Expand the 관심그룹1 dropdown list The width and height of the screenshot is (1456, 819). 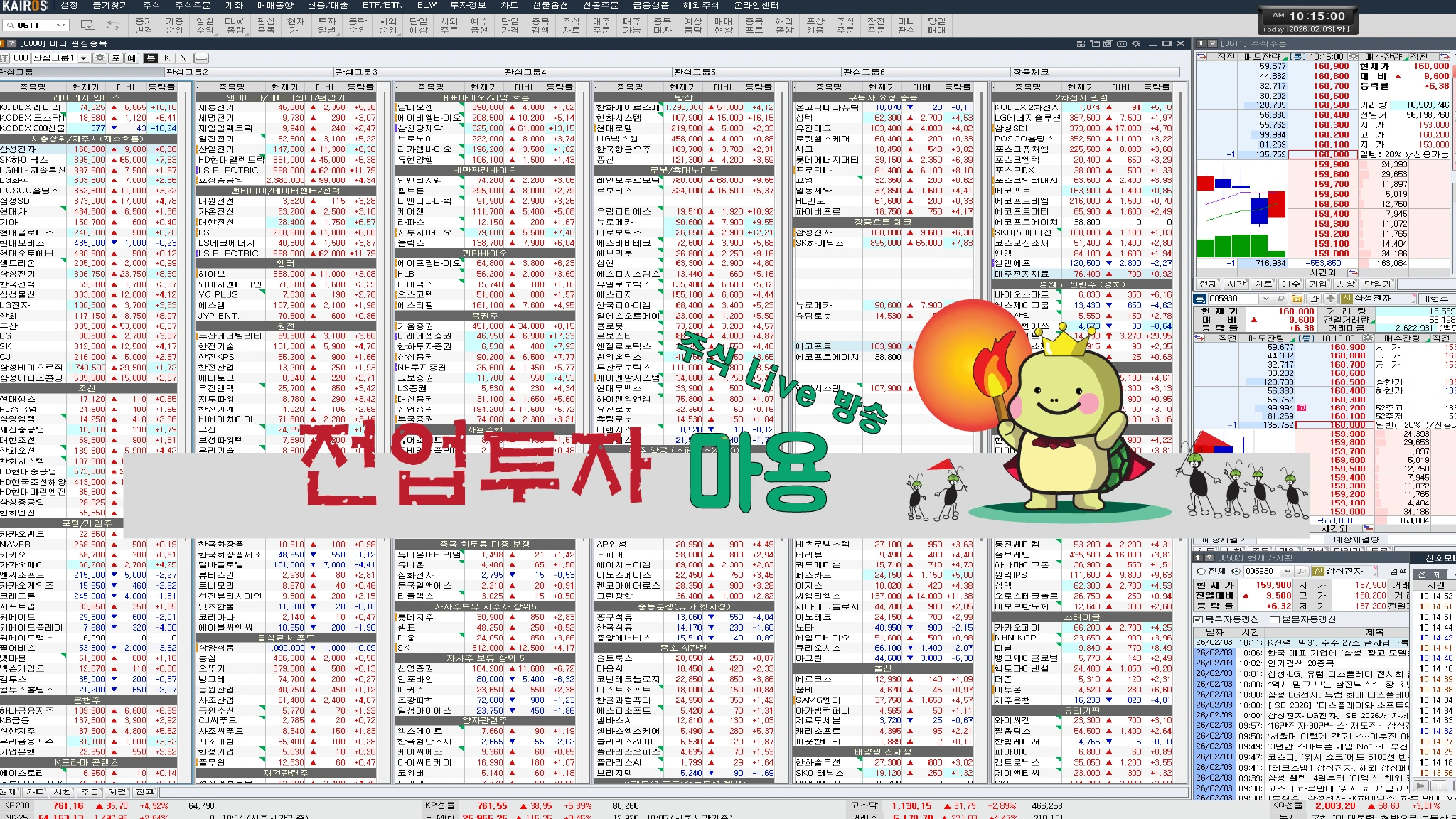click(82, 58)
